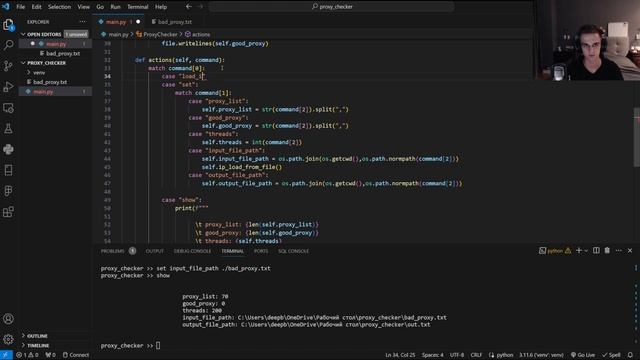Open the Help menu
Image resolution: width=640 pixels, height=360 pixels.
(161, 7)
